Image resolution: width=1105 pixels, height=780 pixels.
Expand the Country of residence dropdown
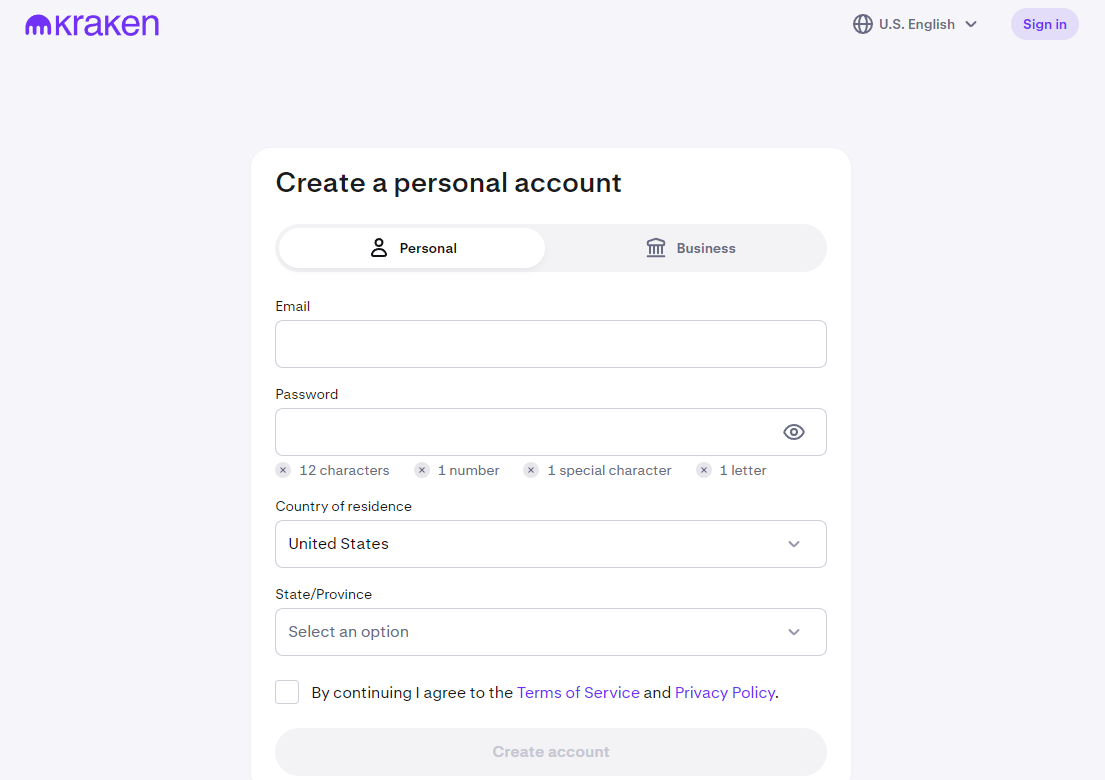[x=551, y=544]
